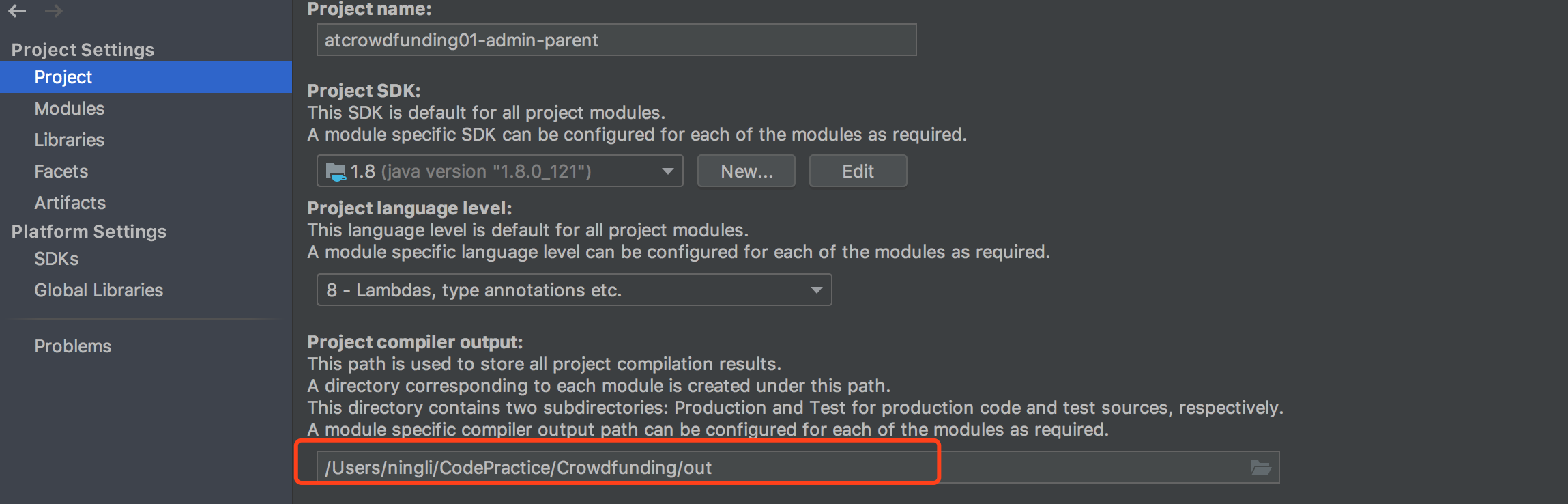Click the compiler output path field

(798, 468)
